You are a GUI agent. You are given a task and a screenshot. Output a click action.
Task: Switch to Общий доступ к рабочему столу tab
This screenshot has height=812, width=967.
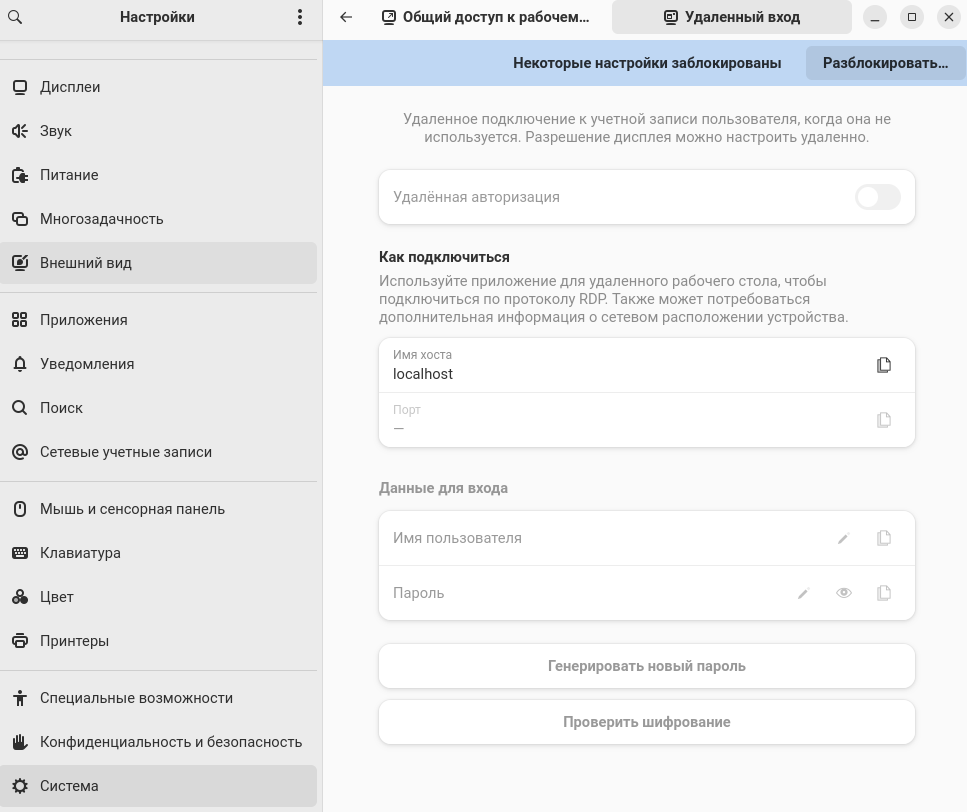pos(486,17)
